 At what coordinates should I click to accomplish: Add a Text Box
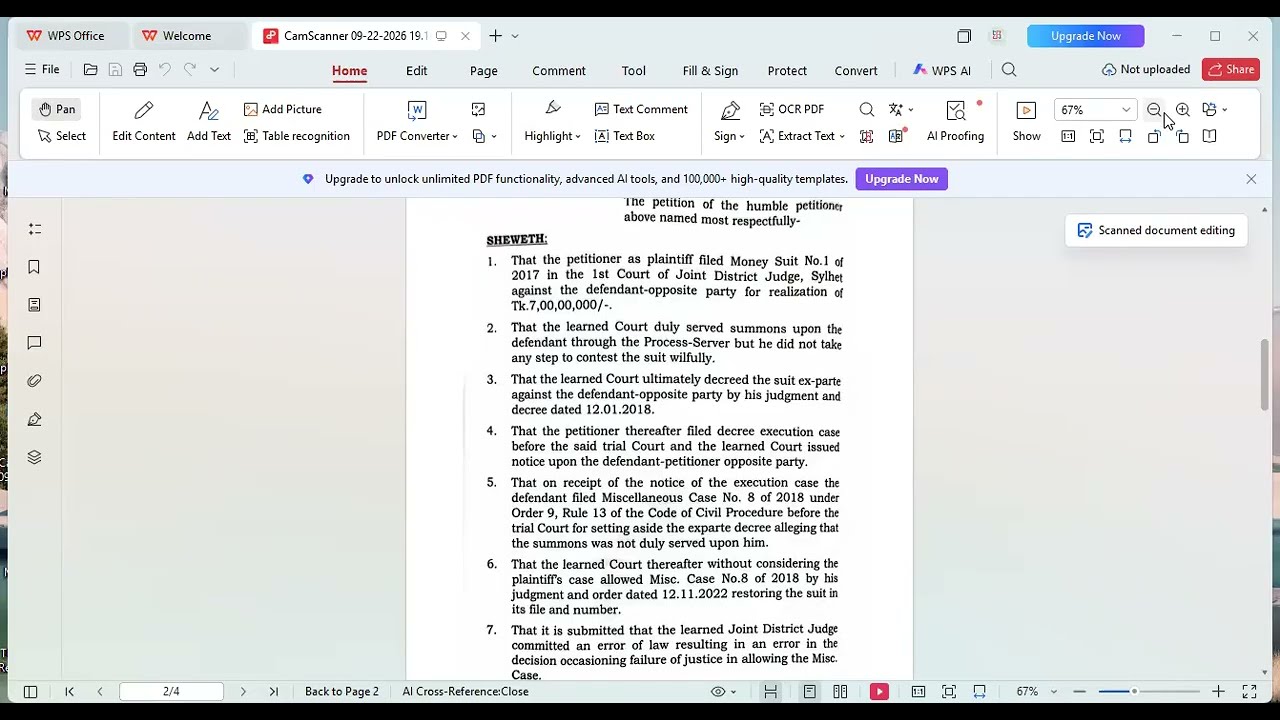(x=624, y=136)
